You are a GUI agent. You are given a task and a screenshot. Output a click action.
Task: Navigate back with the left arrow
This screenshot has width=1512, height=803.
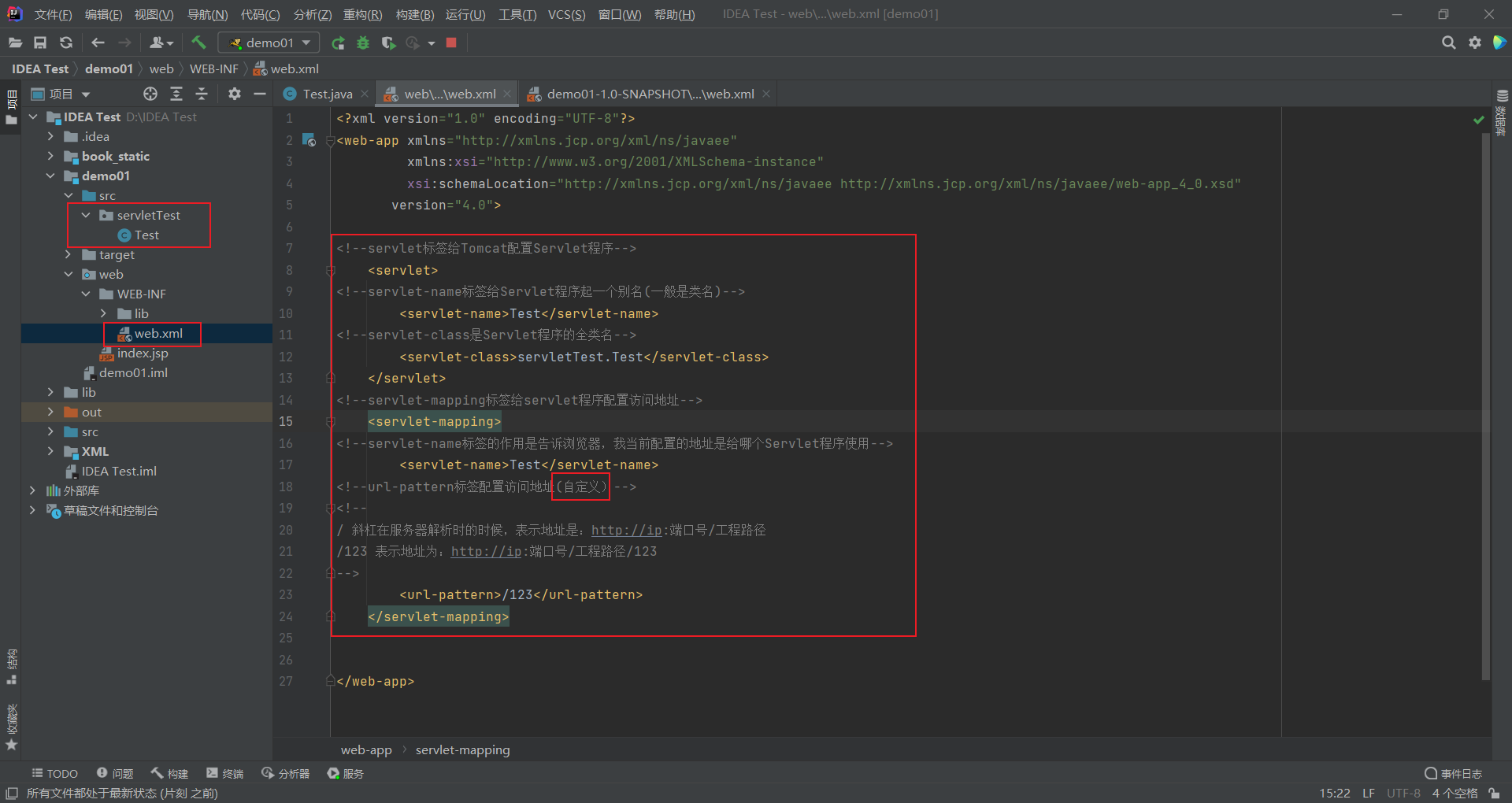(98, 43)
